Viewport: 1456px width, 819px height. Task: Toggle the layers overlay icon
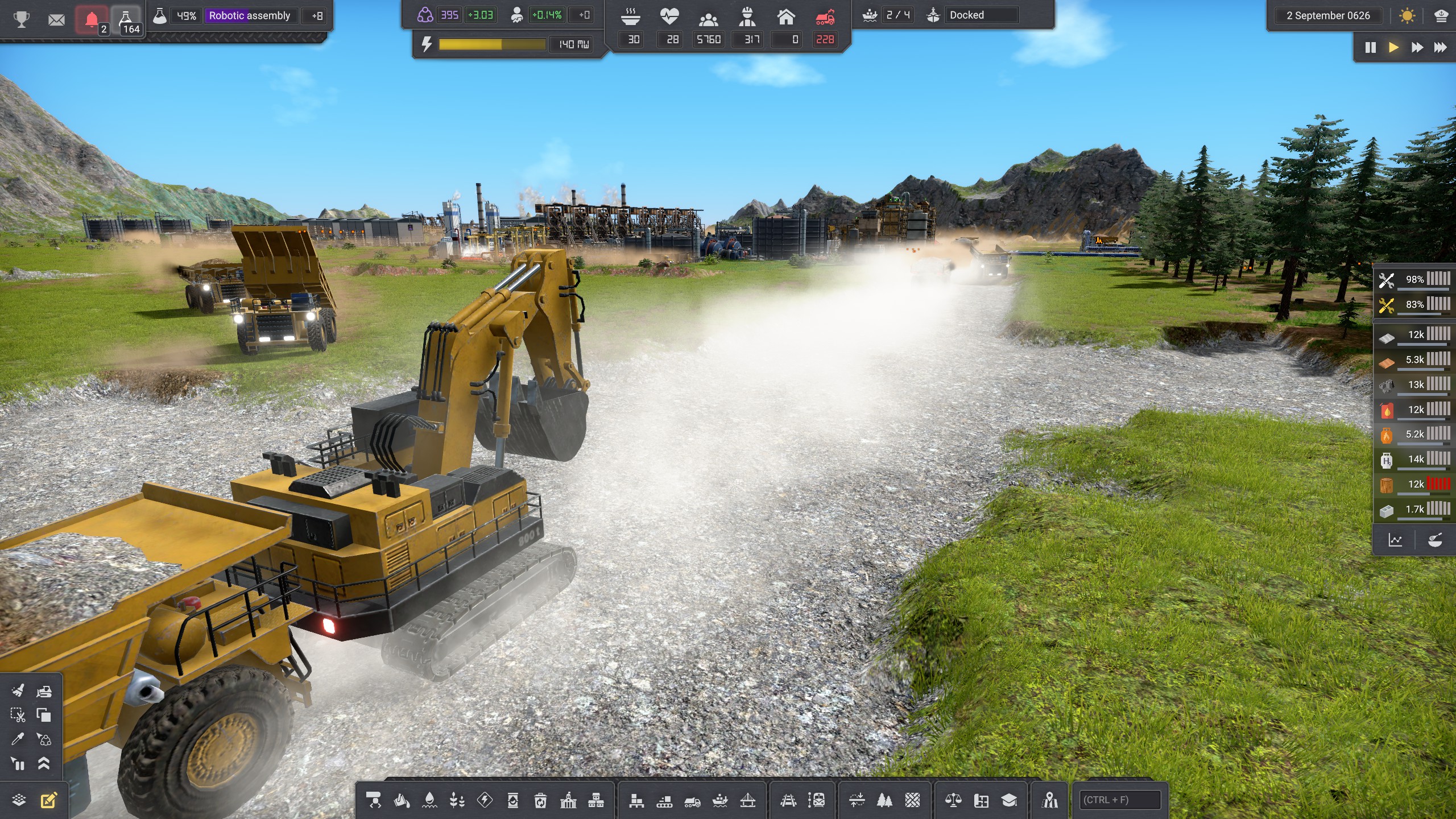click(19, 800)
